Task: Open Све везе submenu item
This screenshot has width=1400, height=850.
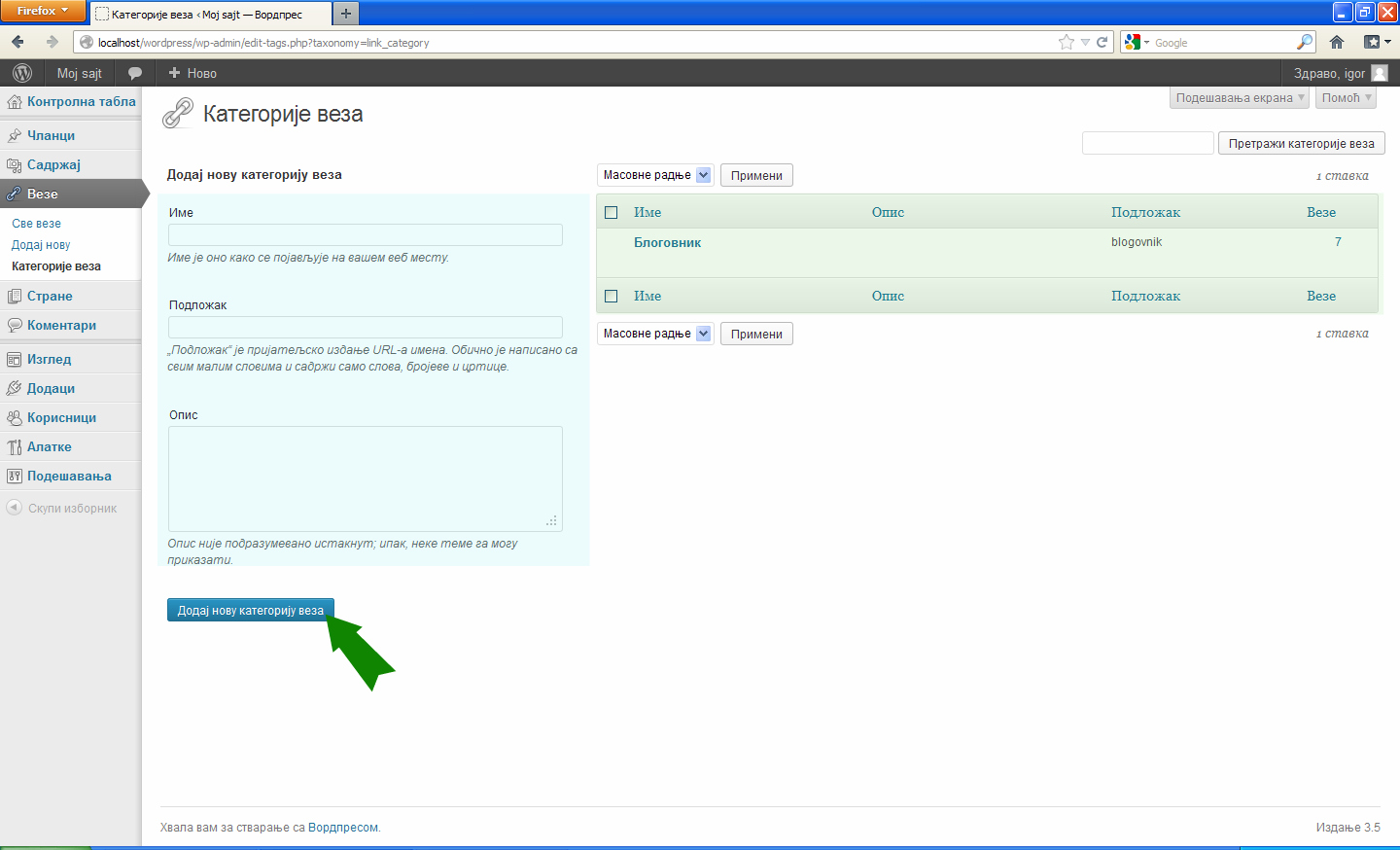Action: [x=36, y=224]
